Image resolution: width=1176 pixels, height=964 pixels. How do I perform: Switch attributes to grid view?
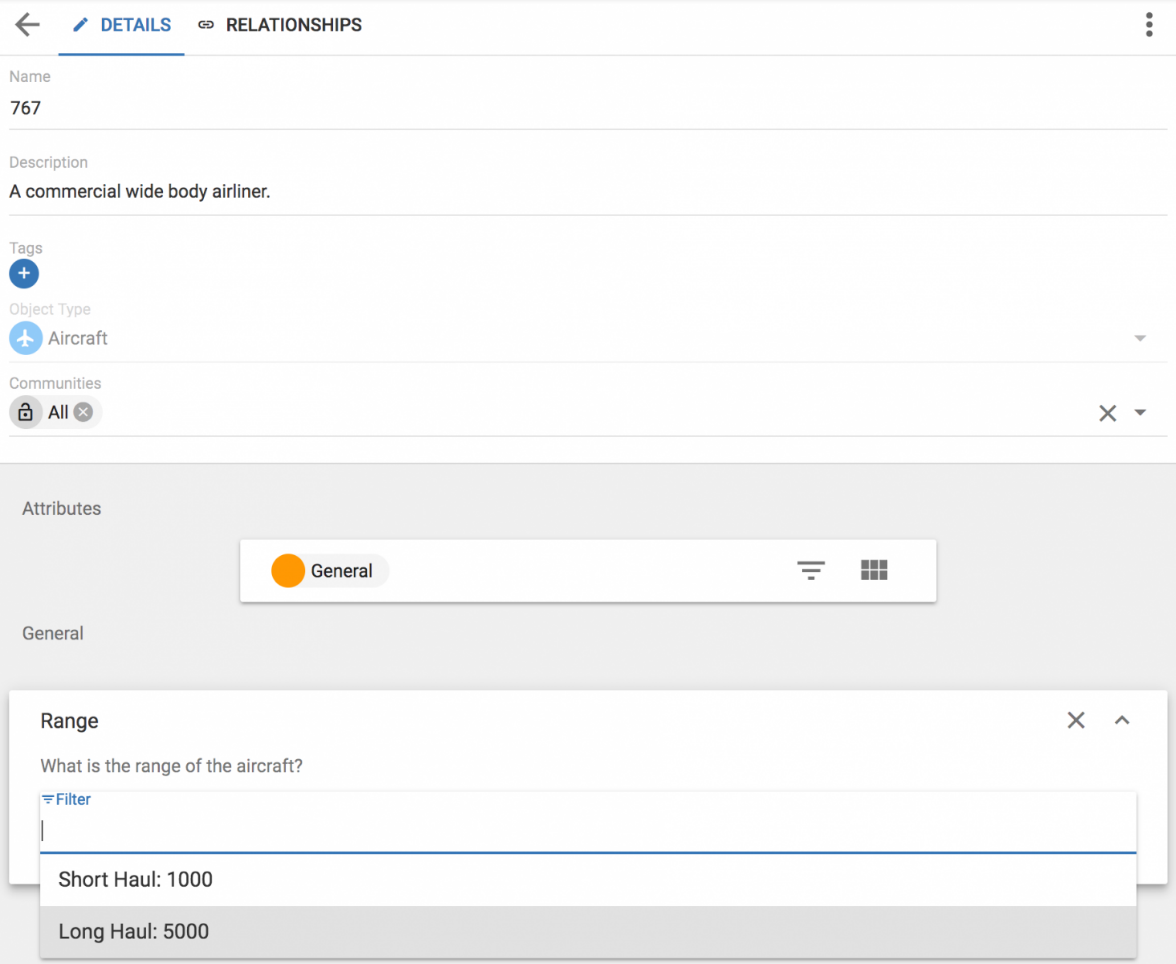pos(874,571)
